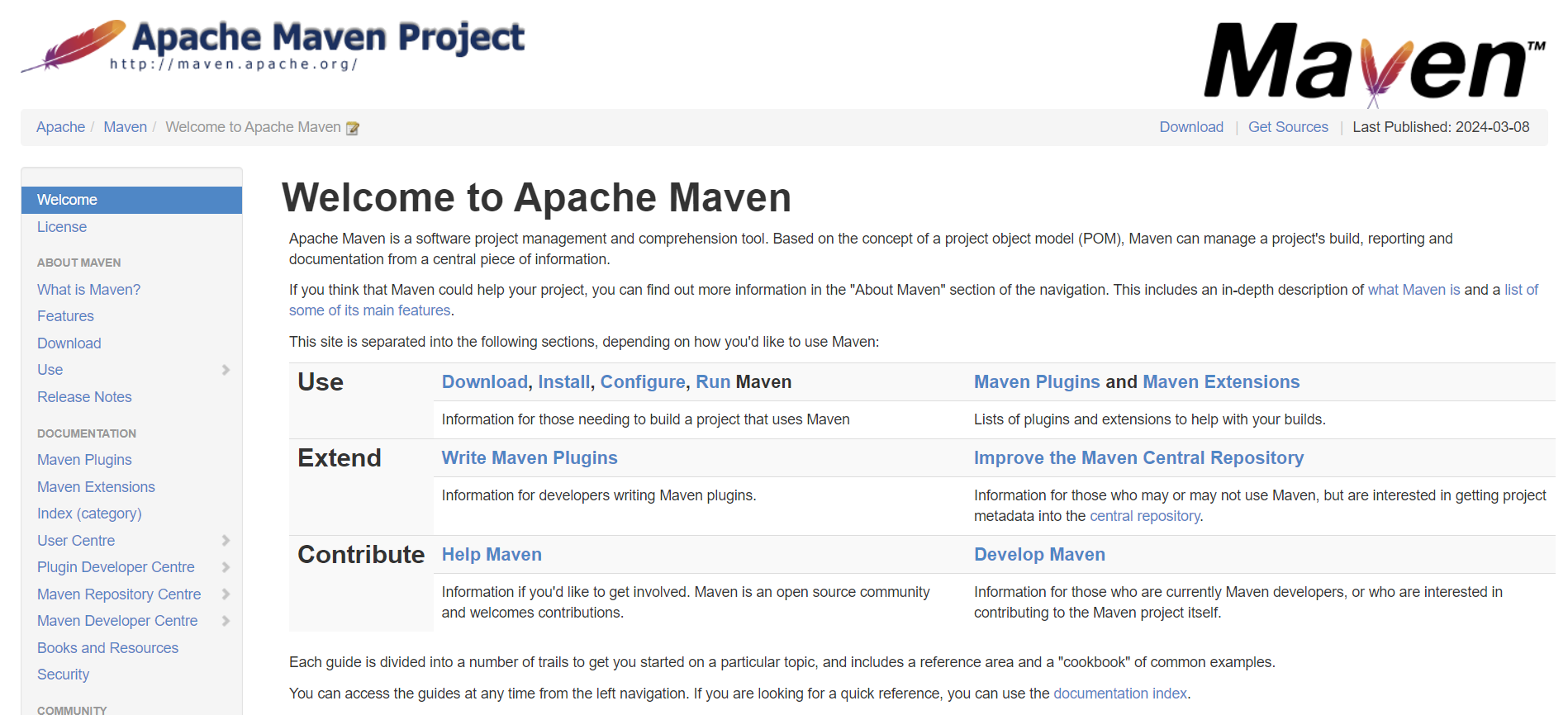The width and height of the screenshot is (1568, 715).
Task: Open Maven Repository Centre sidebar link
Action: point(119,594)
